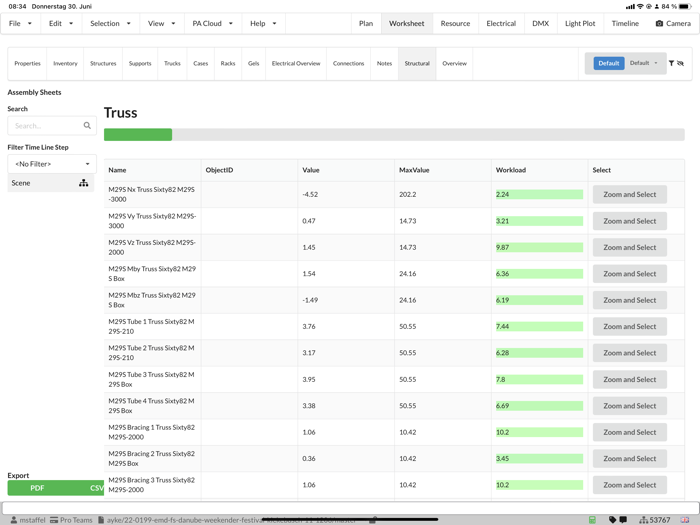This screenshot has width=700, height=525.
Task: Click the mstaffel user icon
Action: [x=14, y=520]
